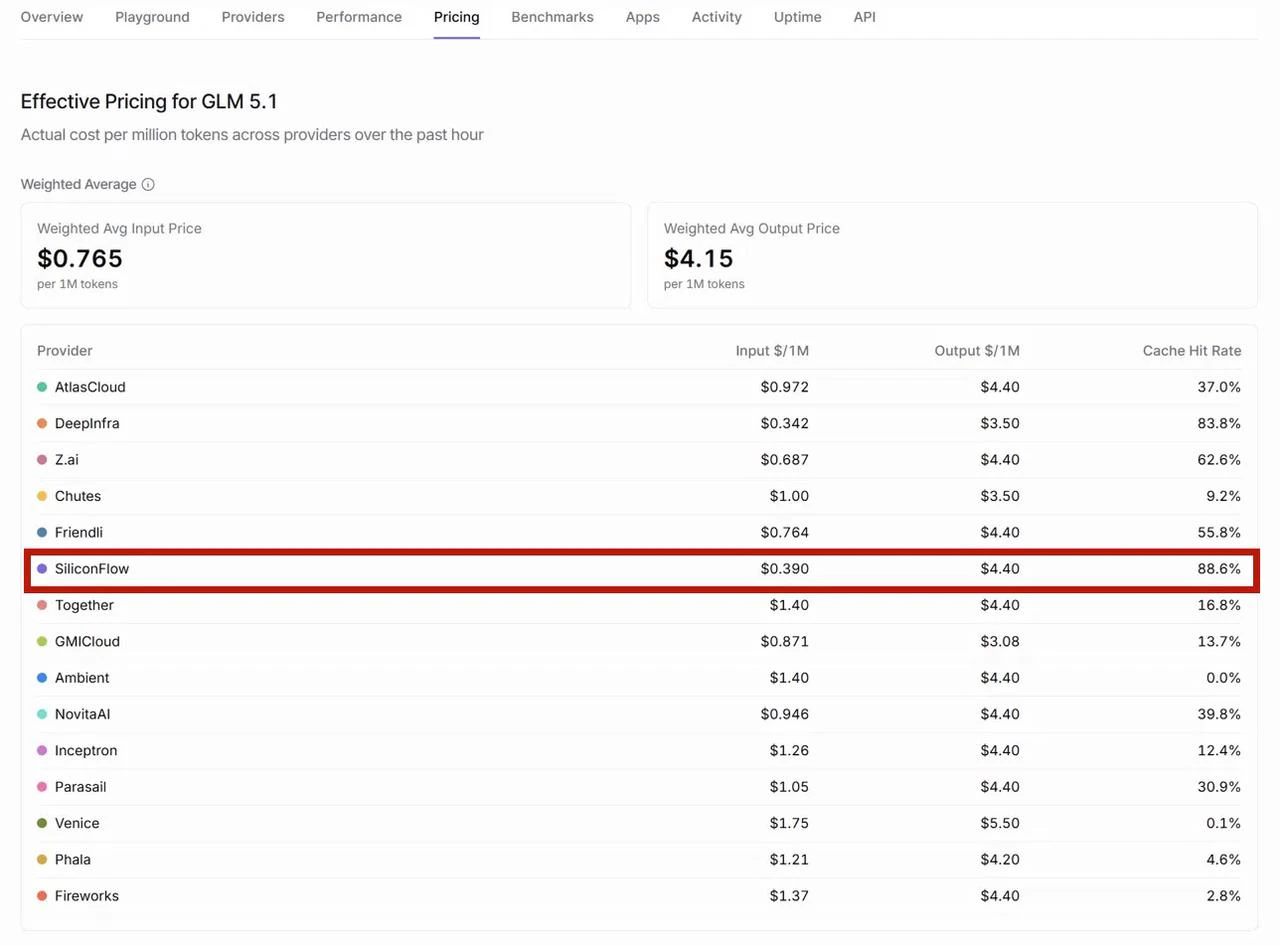Click SiliconFlow's $0.390 input price
This screenshot has height=945, width=1280.
click(785, 569)
